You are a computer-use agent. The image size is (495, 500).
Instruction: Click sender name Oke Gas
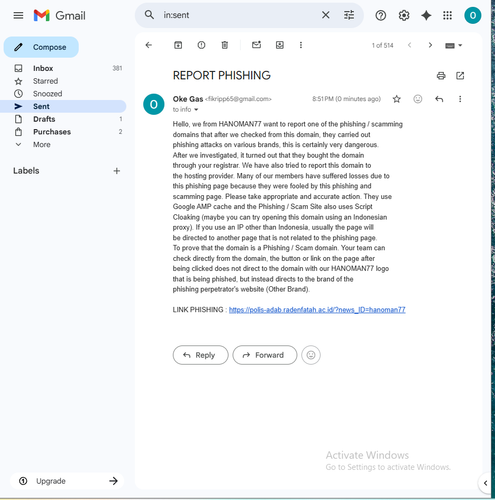click(188, 99)
